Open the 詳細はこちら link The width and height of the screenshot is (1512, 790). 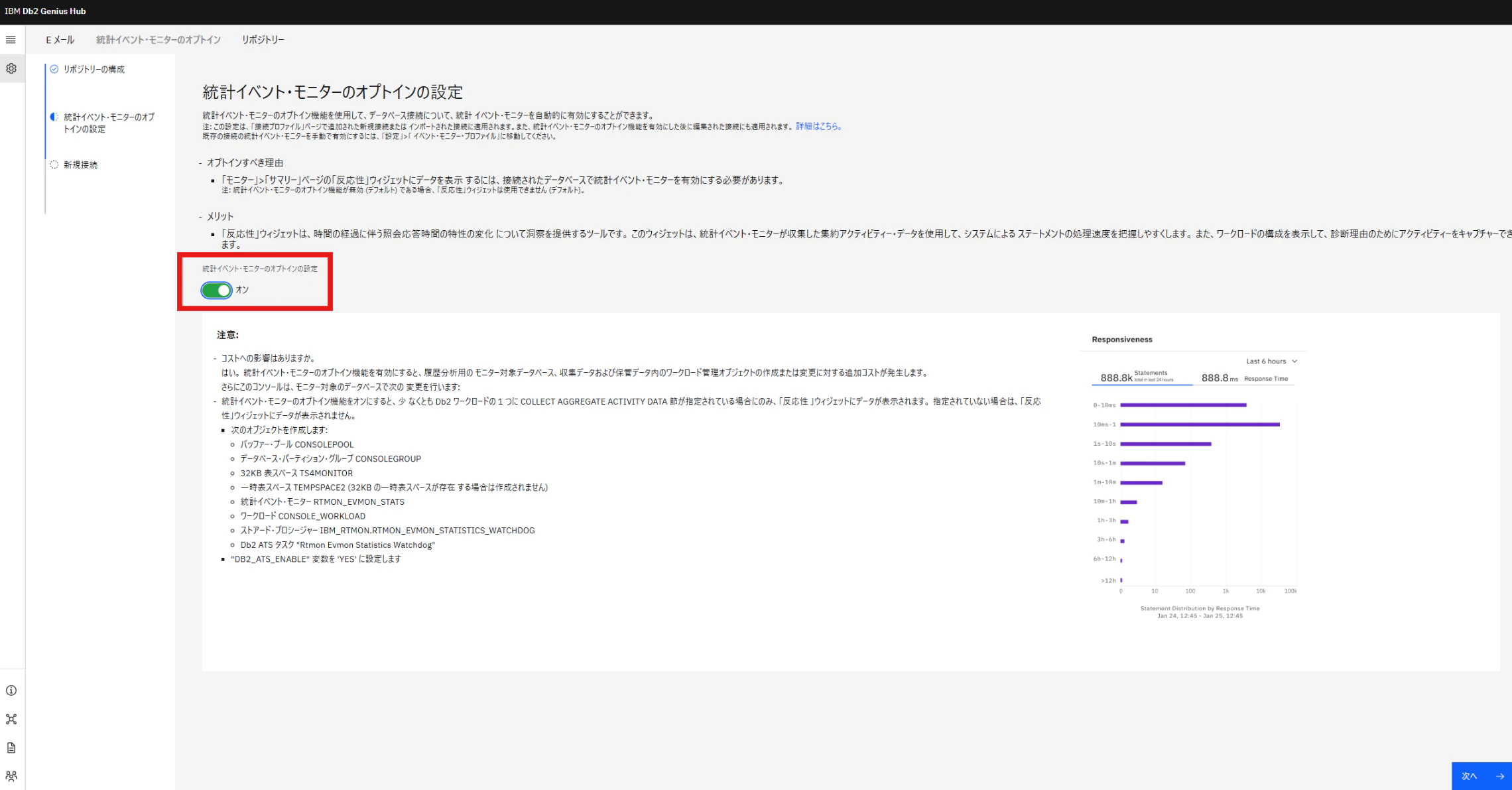(819, 126)
